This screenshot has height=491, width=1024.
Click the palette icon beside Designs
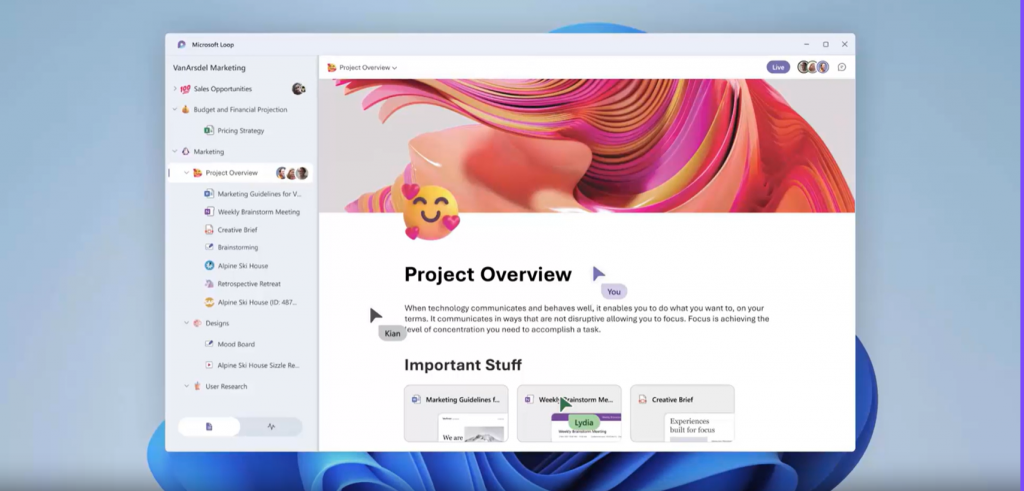[x=197, y=323]
